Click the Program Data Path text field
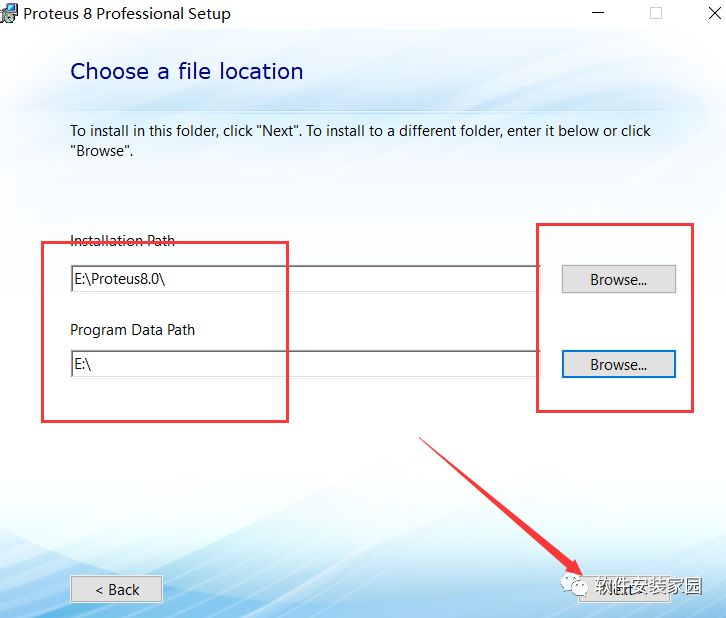This screenshot has width=726, height=618. (x=306, y=364)
